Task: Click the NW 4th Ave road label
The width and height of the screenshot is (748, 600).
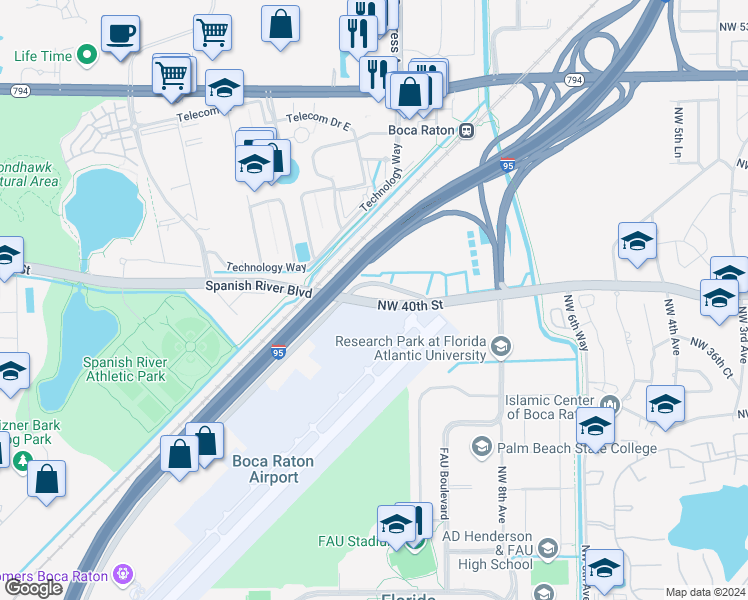Action: coord(672,327)
